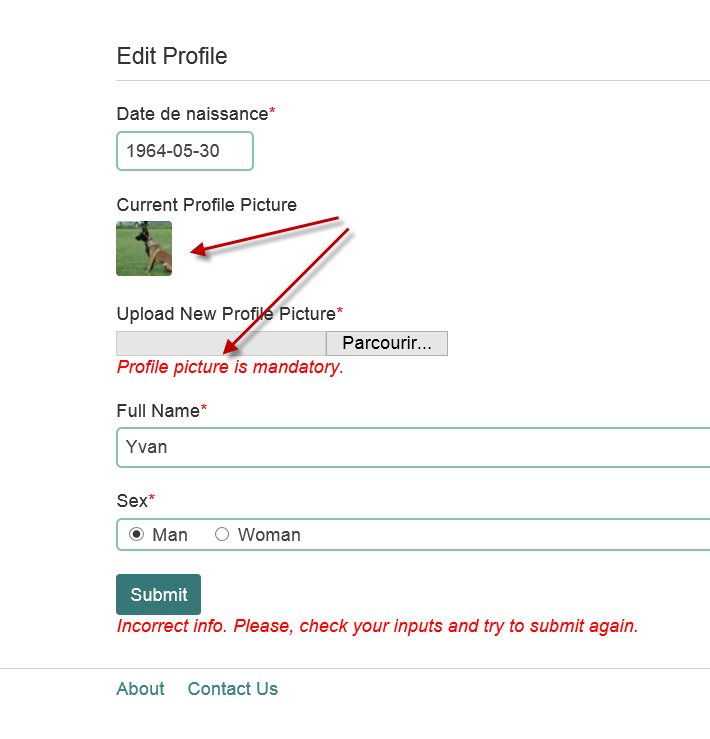Click the "Man" text label
This screenshot has height=739, width=710.
point(170,535)
